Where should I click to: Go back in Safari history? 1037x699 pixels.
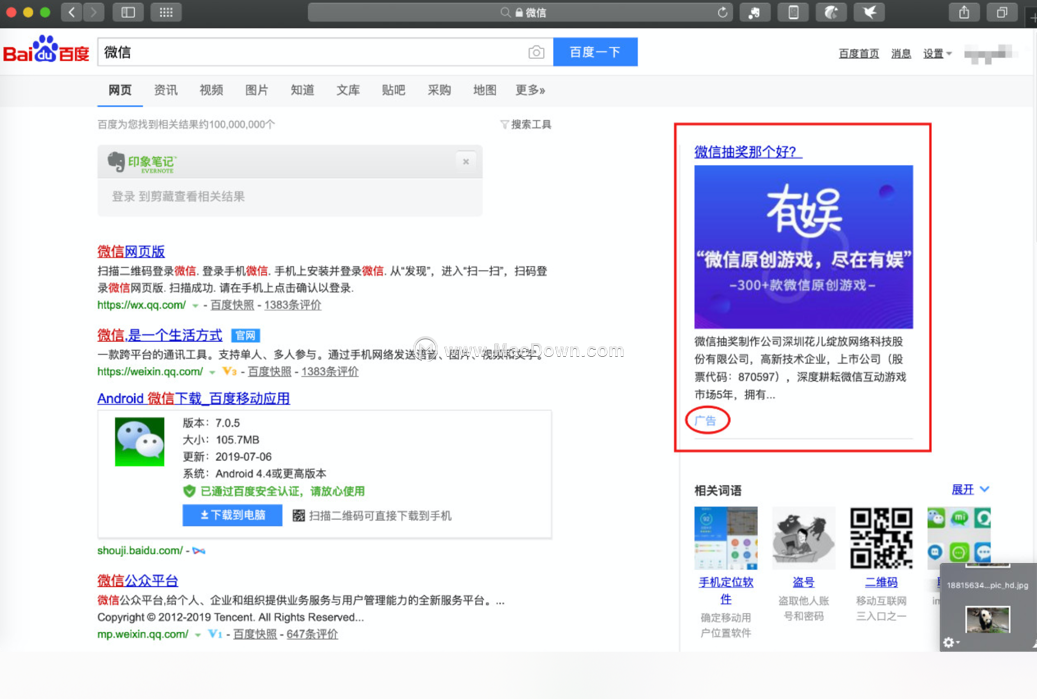point(71,12)
